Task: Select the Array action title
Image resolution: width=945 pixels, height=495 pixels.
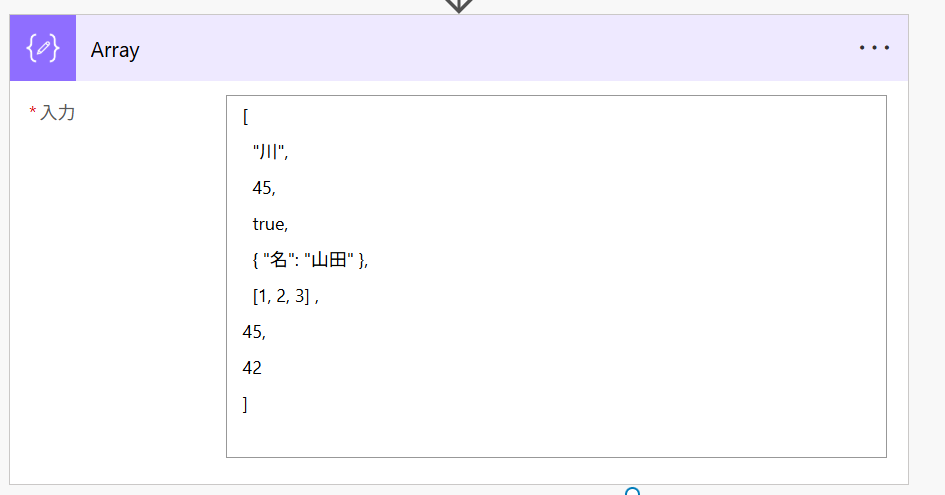Action: click(x=115, y=50)
